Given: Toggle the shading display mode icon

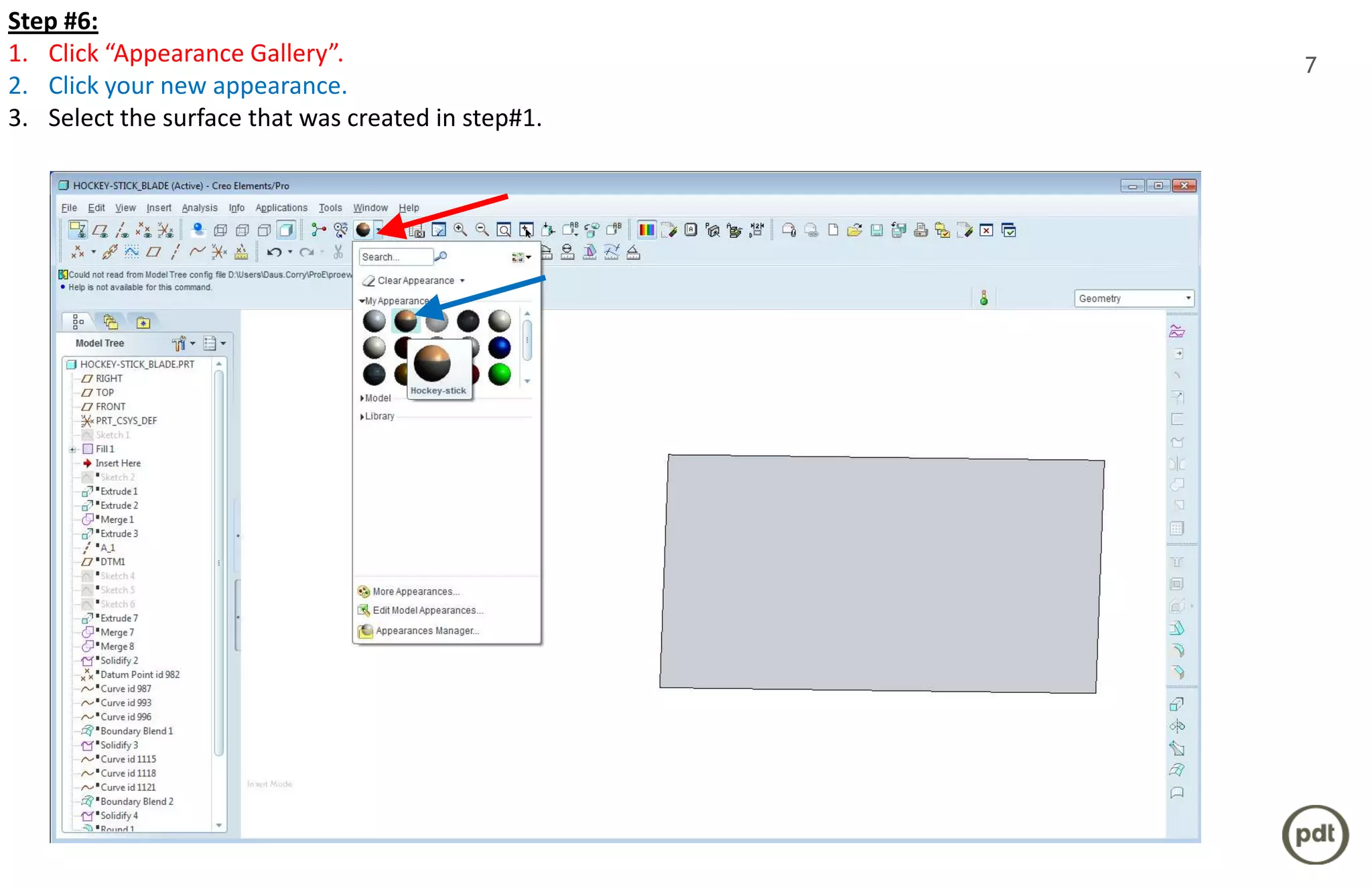Looking at the screenshot, I should click(286, 231).
